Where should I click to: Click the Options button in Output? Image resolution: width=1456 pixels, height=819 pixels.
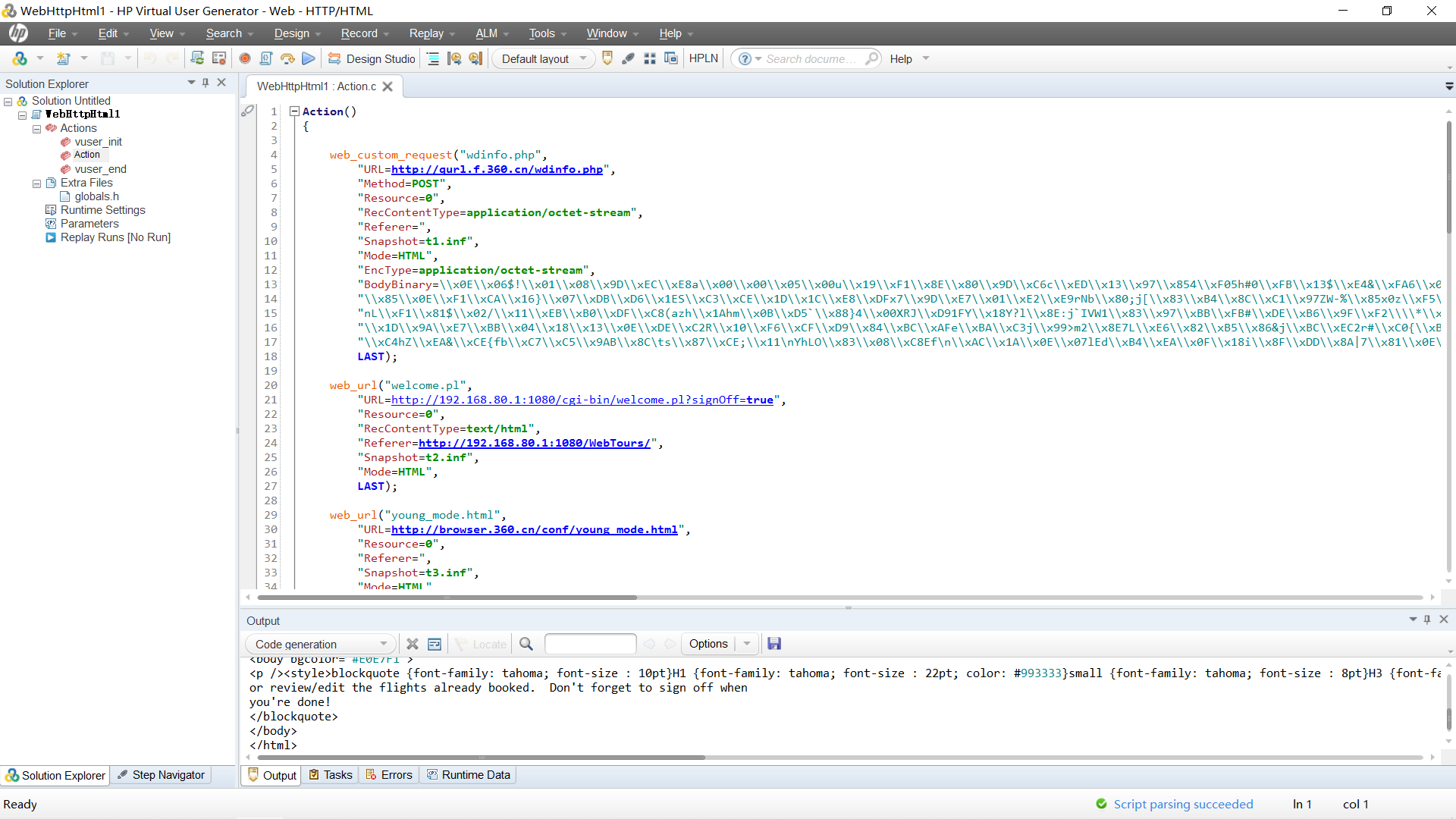coord(708,644)
